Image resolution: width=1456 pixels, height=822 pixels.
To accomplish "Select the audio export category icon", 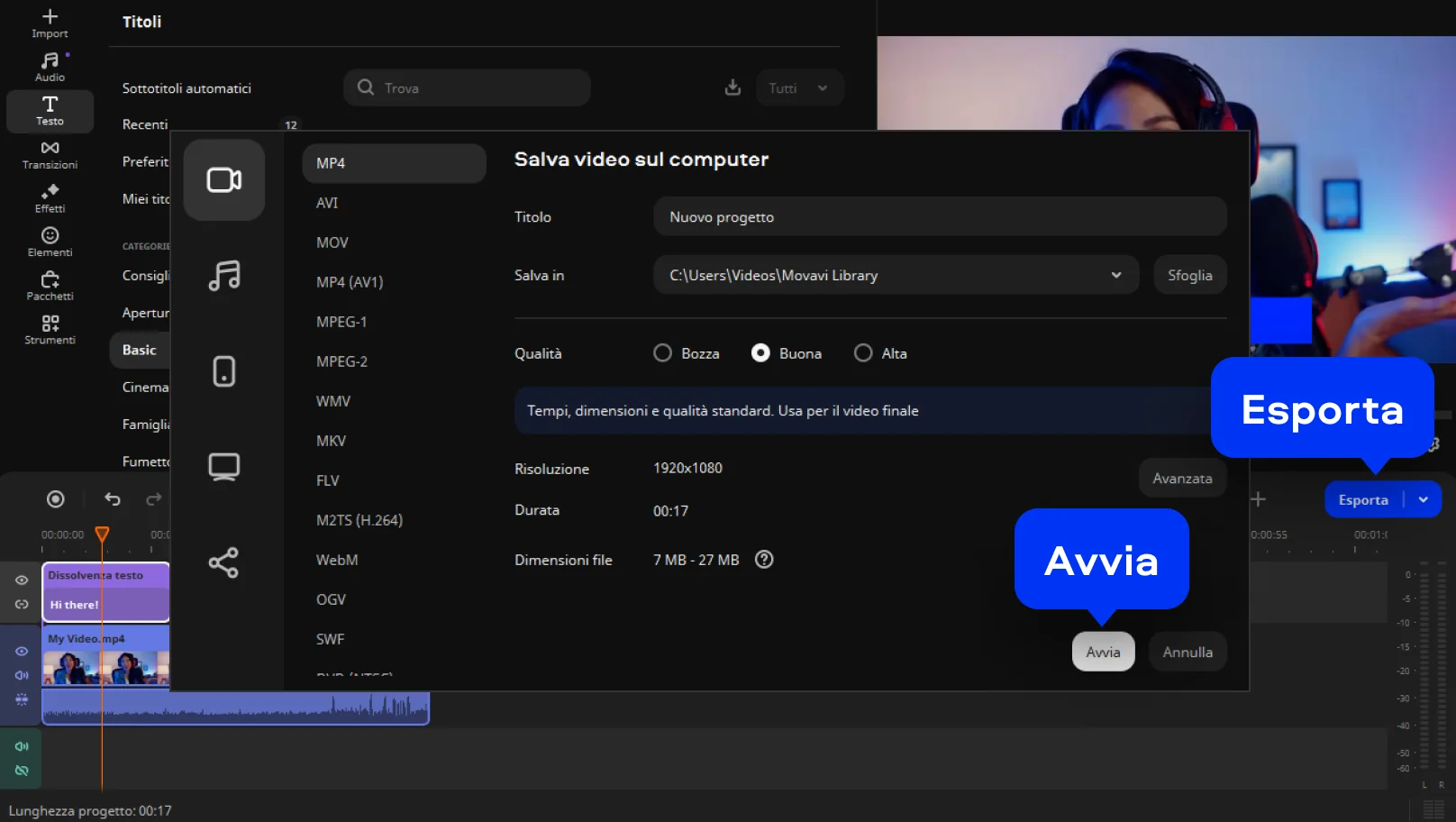I will point(224,276).
